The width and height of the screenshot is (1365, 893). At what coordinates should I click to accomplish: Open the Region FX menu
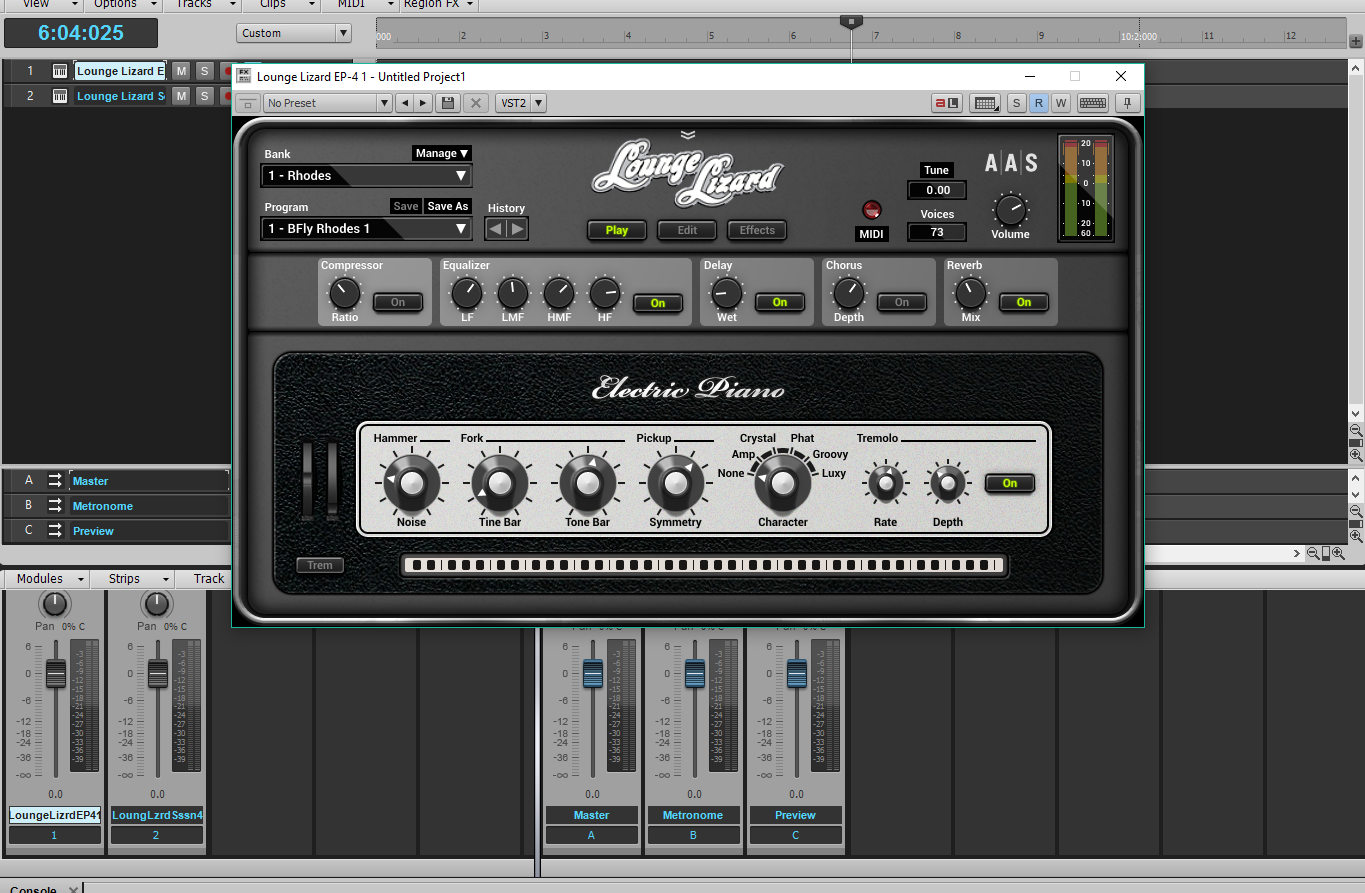(x=438, y=4)
